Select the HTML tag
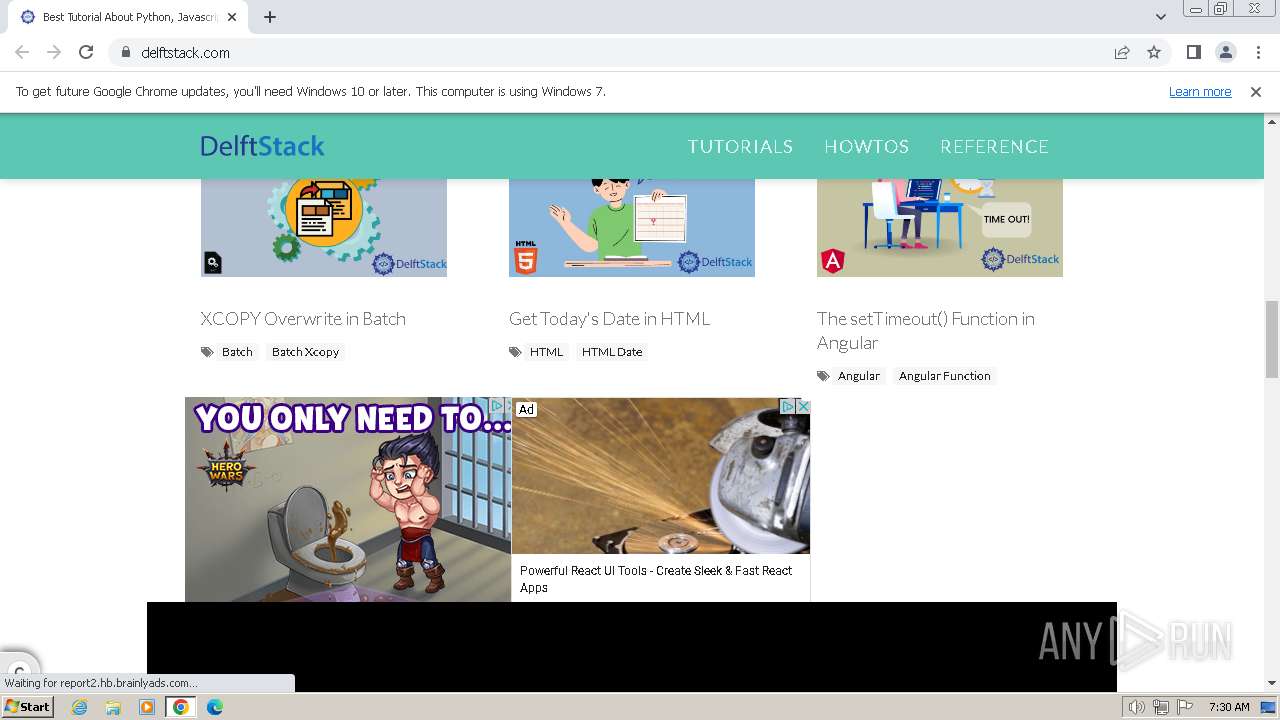This screenshot has width=1280, height=720. coord(546,352)
